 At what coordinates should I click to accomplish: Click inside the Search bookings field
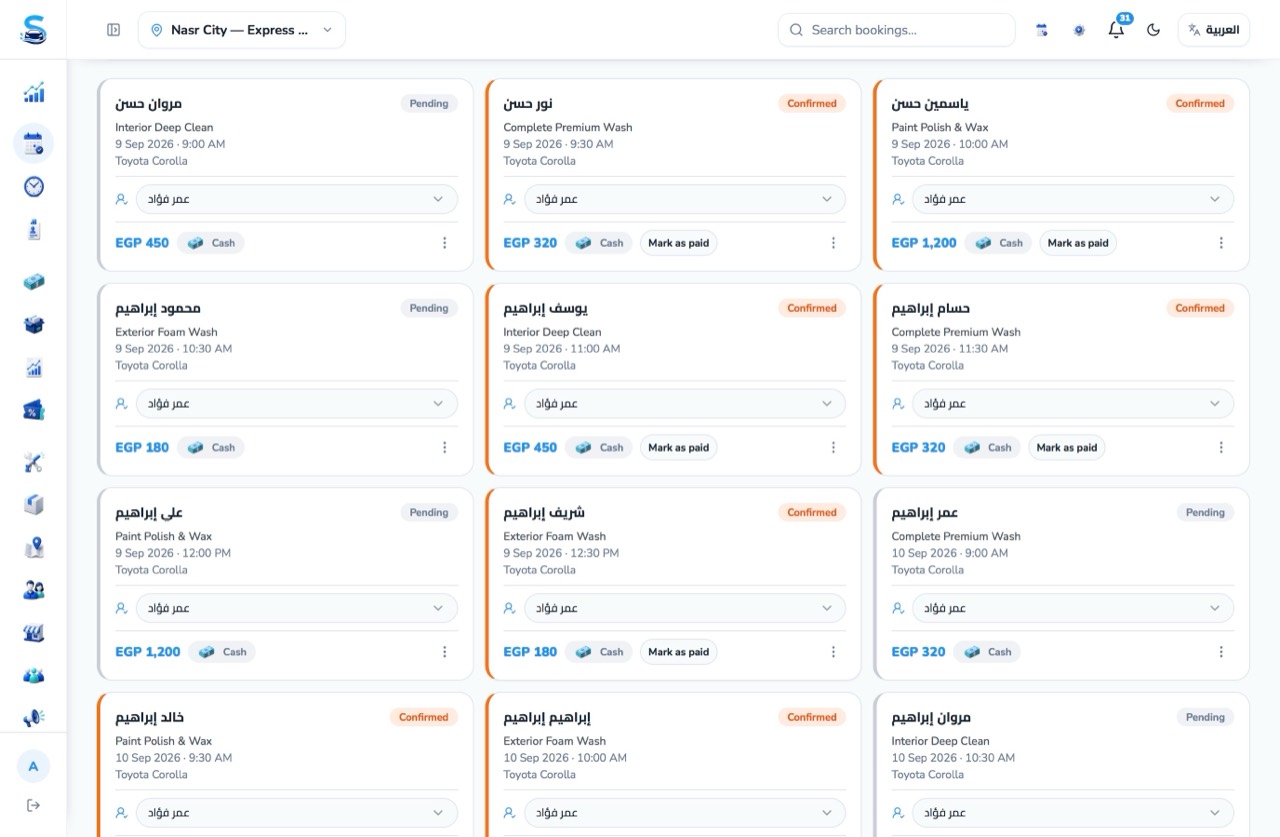(896, 30)
